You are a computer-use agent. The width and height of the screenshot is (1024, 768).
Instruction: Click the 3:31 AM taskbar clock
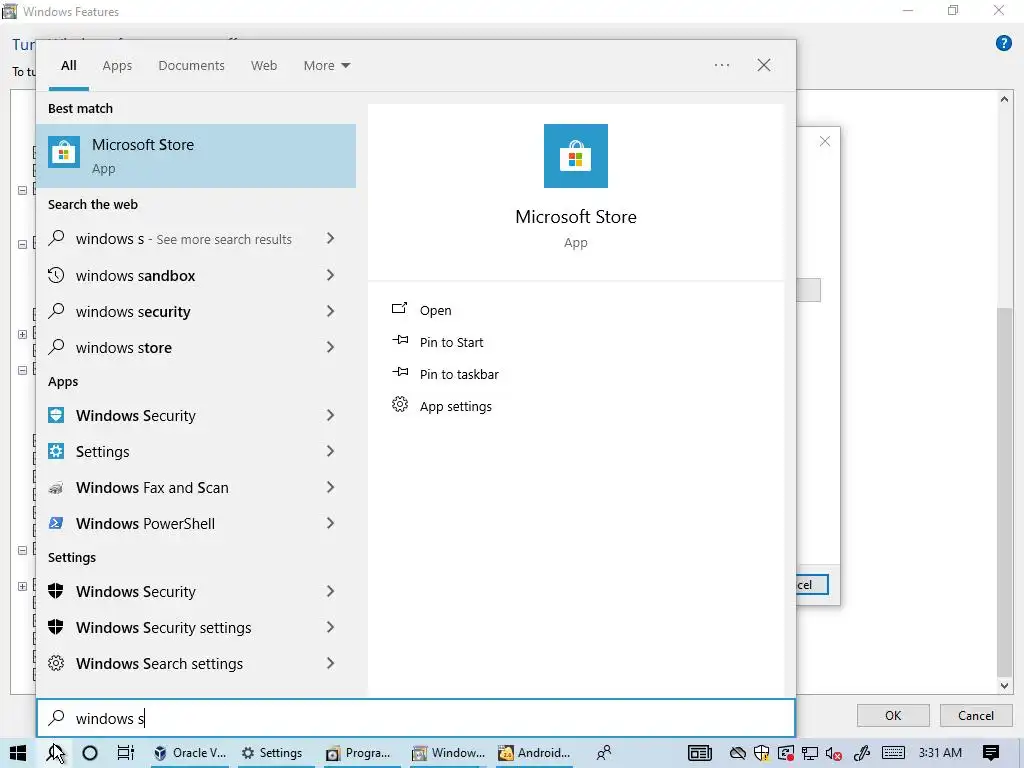click(940, 753)
